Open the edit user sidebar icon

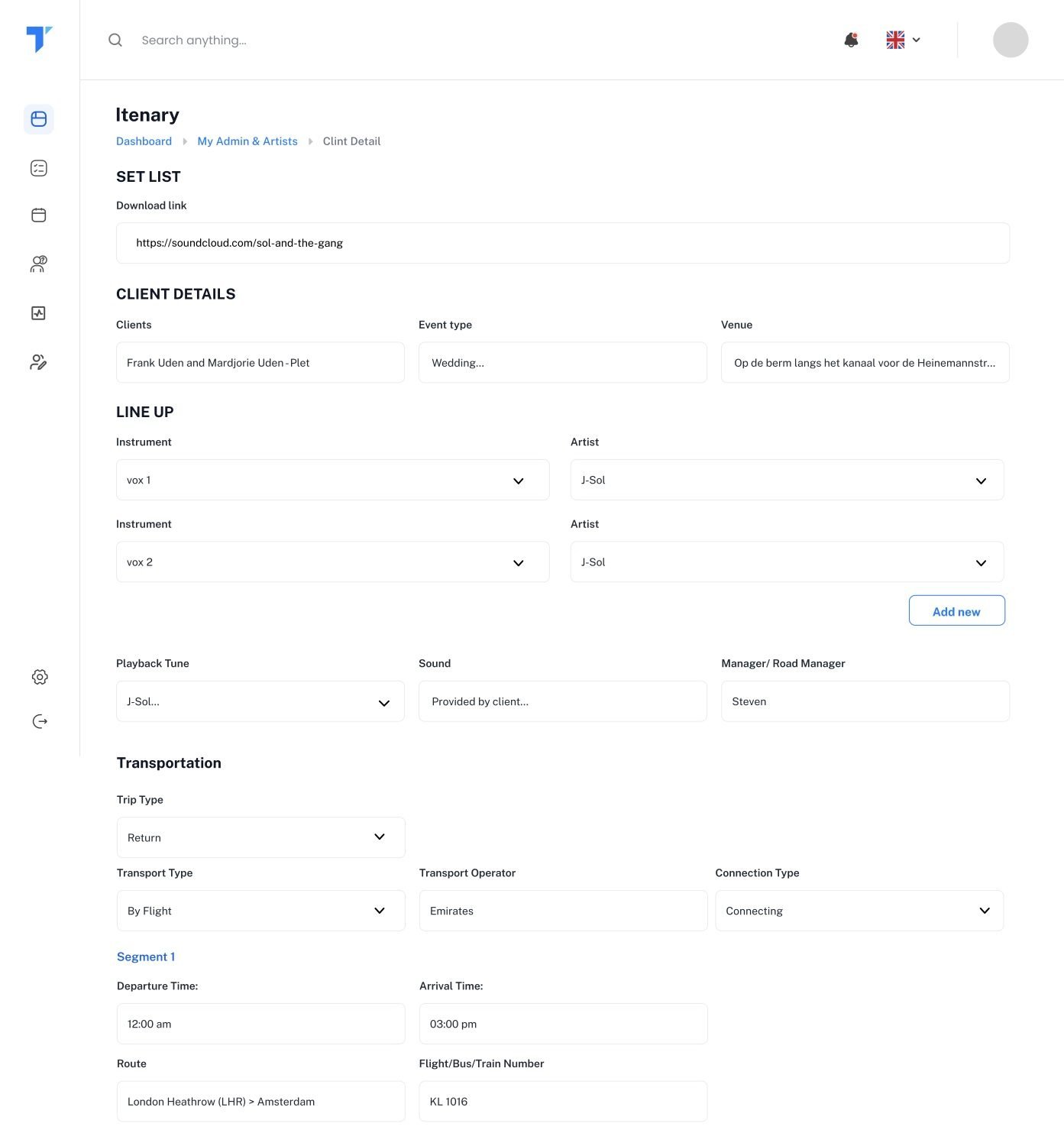[39, 362]
